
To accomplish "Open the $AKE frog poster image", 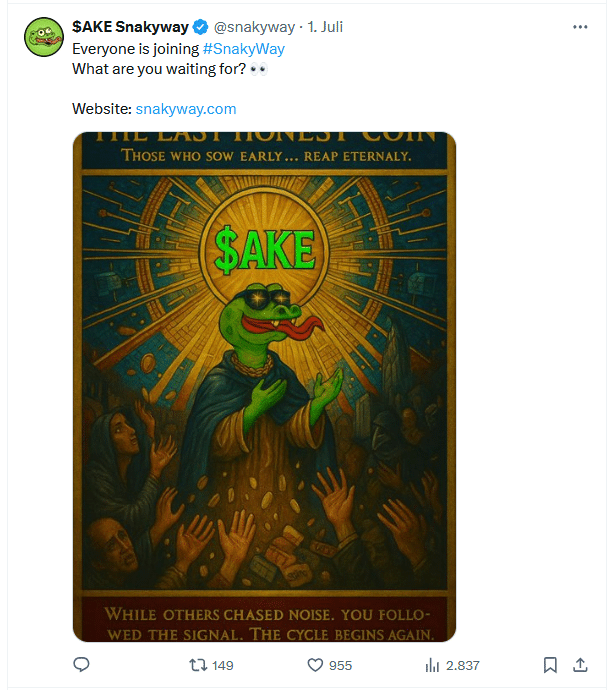I will pos(265,387).
